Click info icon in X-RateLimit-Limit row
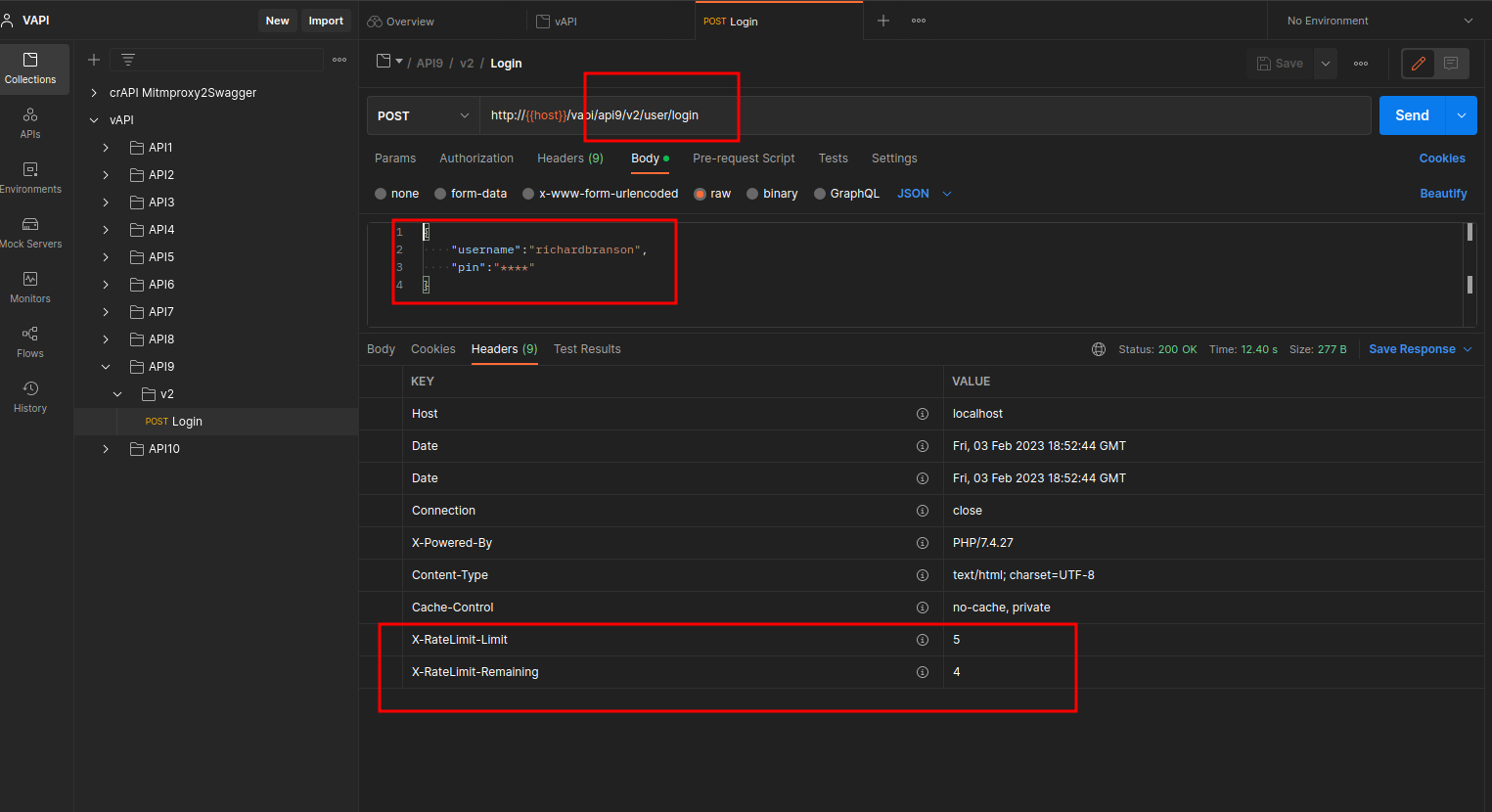 coord(922,640)
